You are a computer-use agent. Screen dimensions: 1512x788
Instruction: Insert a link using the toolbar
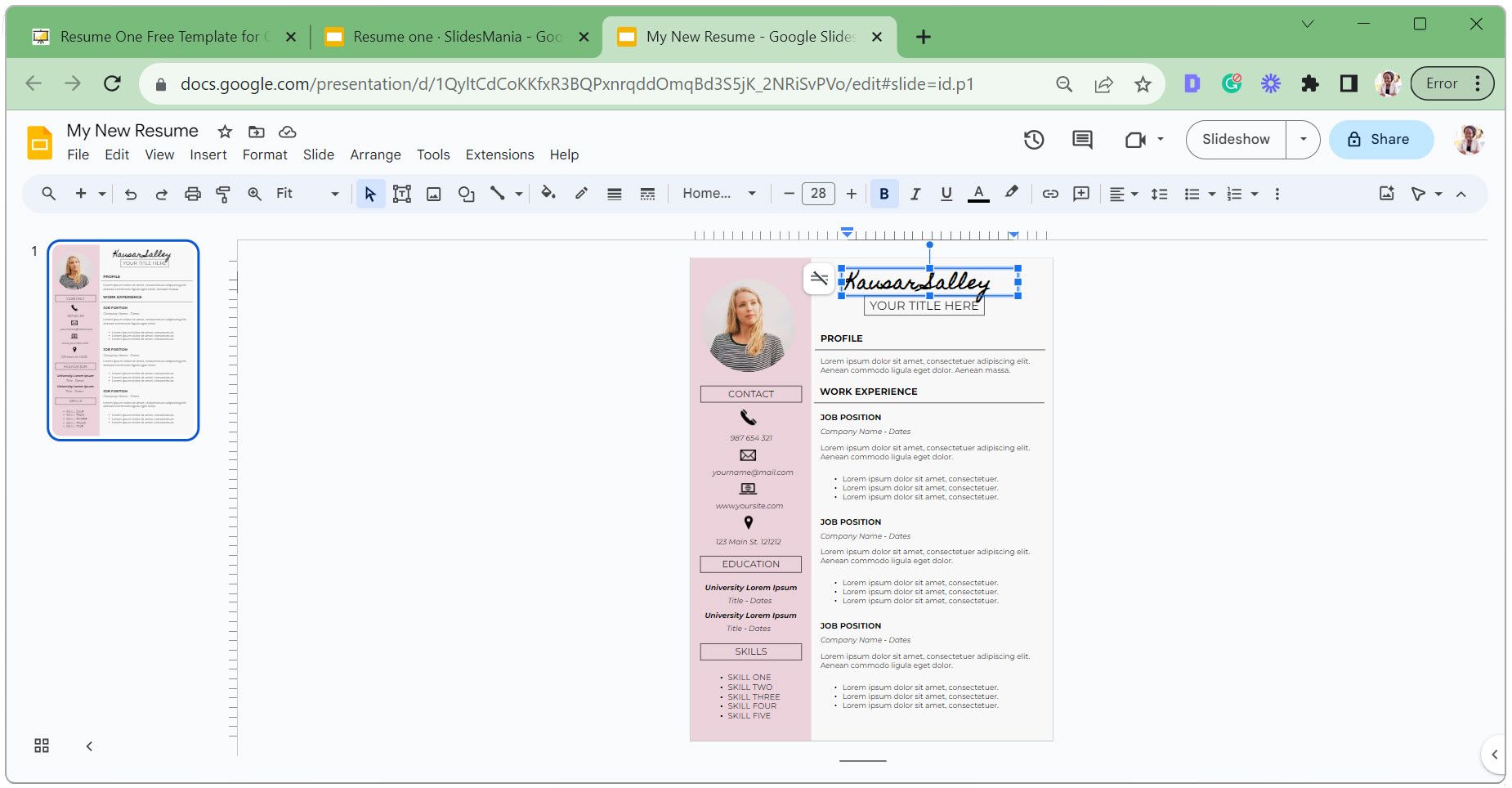(1050, 194)
